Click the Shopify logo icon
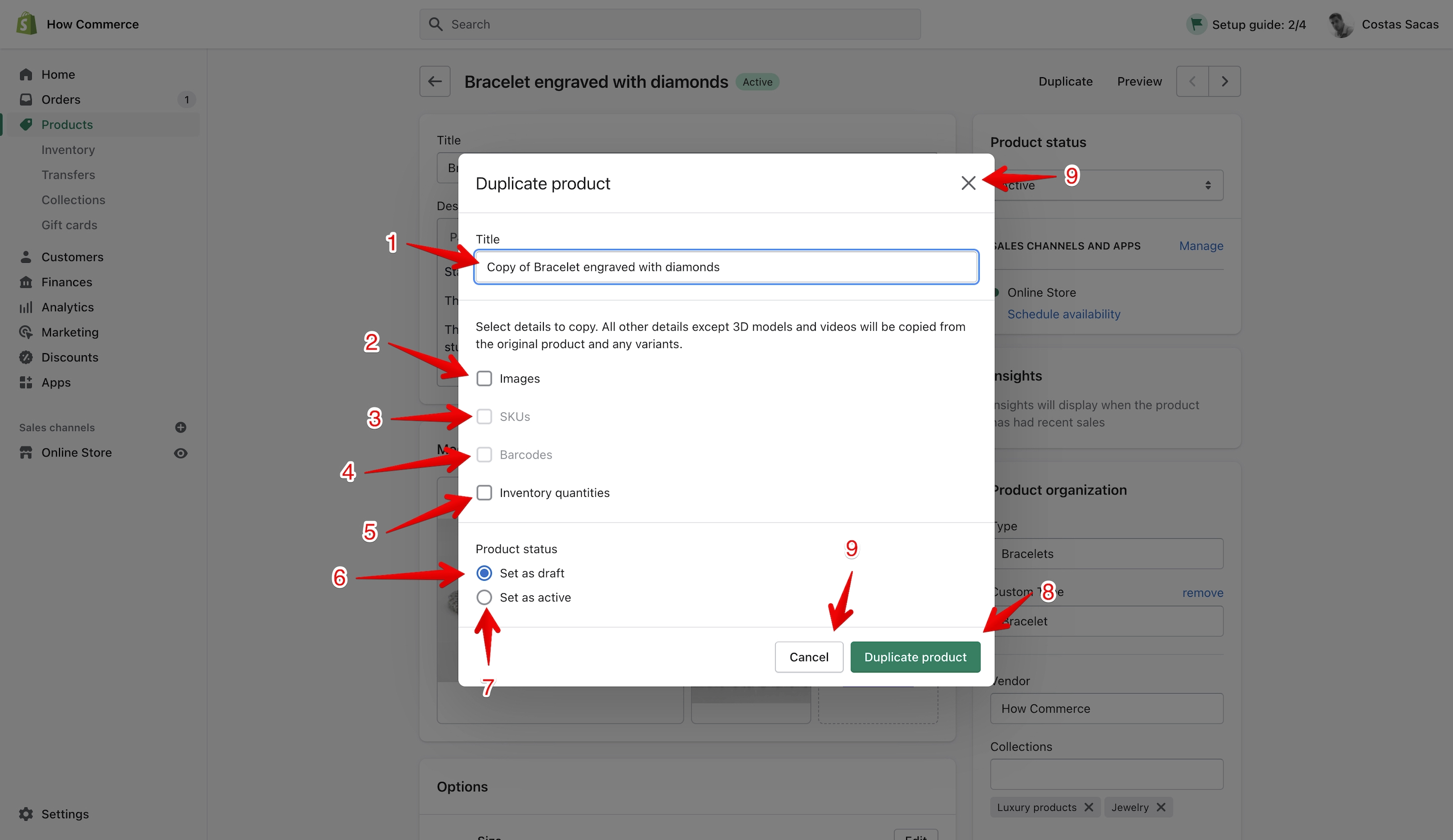1453x840 pixels. [27, 24]
